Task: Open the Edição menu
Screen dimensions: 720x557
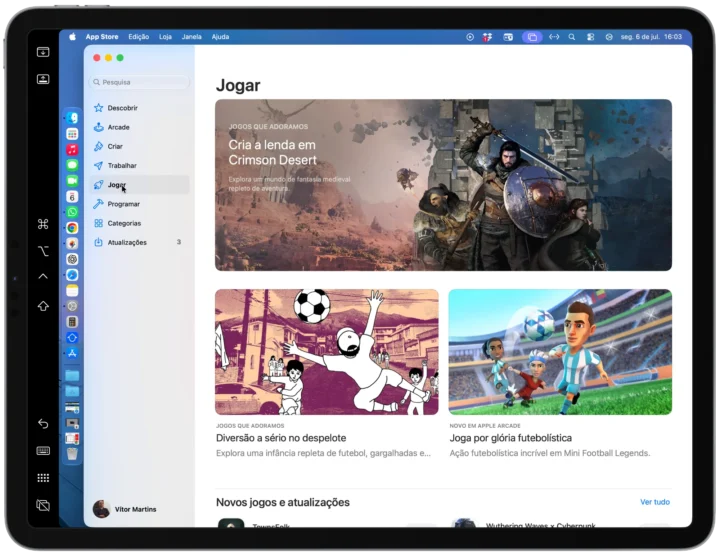Action: (x=138, y=37)
